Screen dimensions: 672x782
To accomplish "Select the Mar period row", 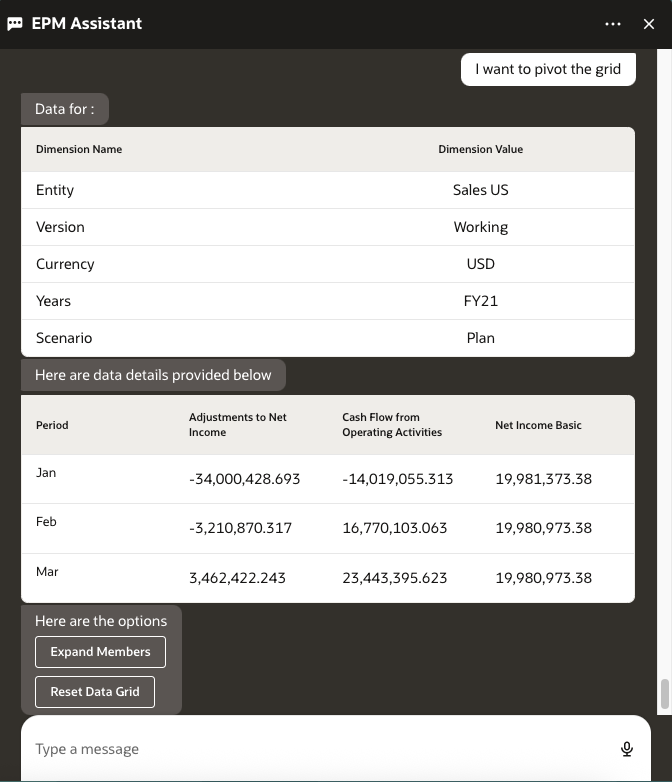I will pos(47,572).
